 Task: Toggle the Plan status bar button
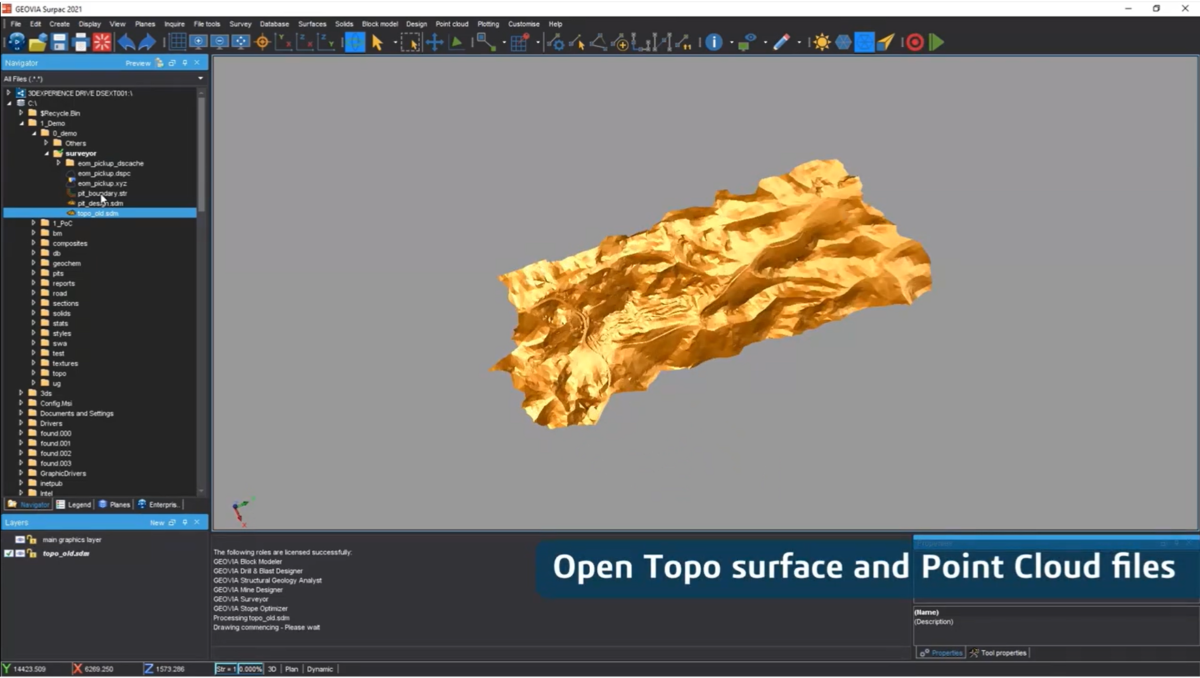292,669
